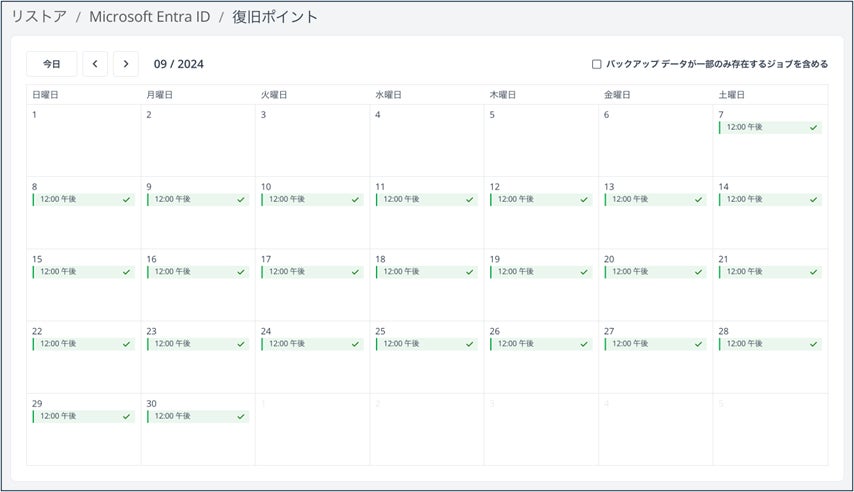
Task: Click the checkmark icon on September 18
Action: 471,272
